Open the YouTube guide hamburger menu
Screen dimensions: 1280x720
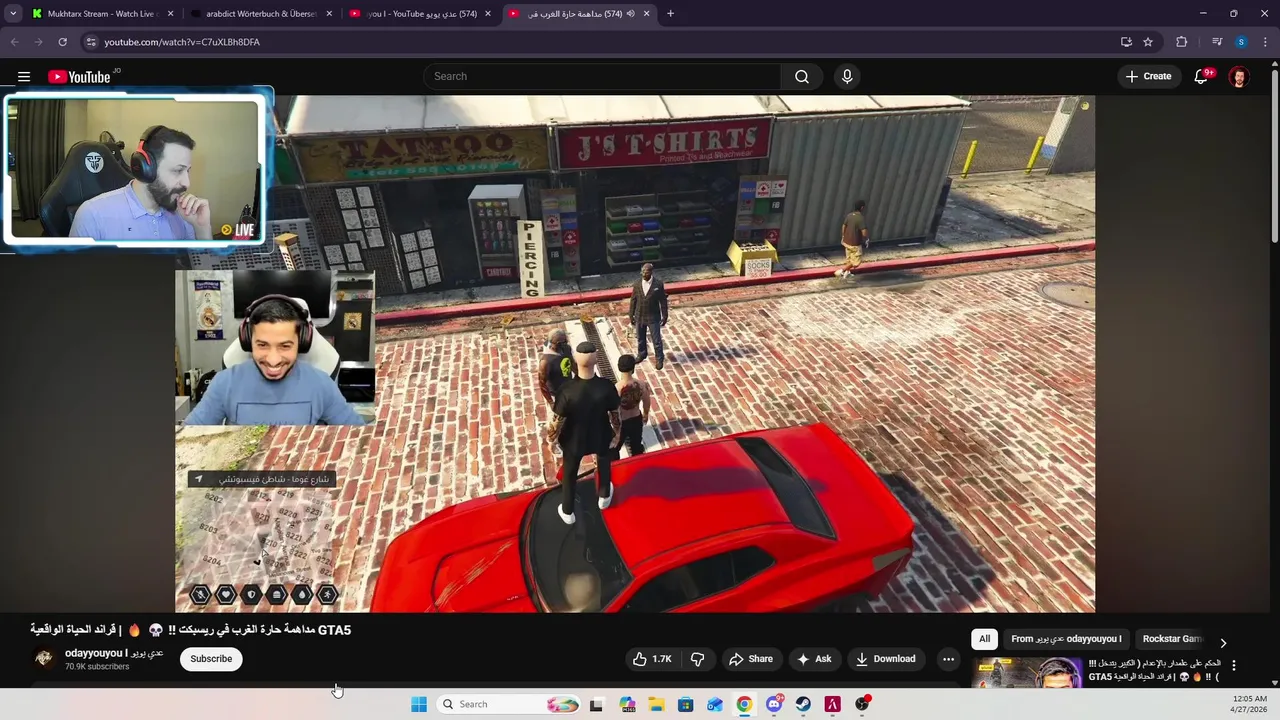click(24, 76)
